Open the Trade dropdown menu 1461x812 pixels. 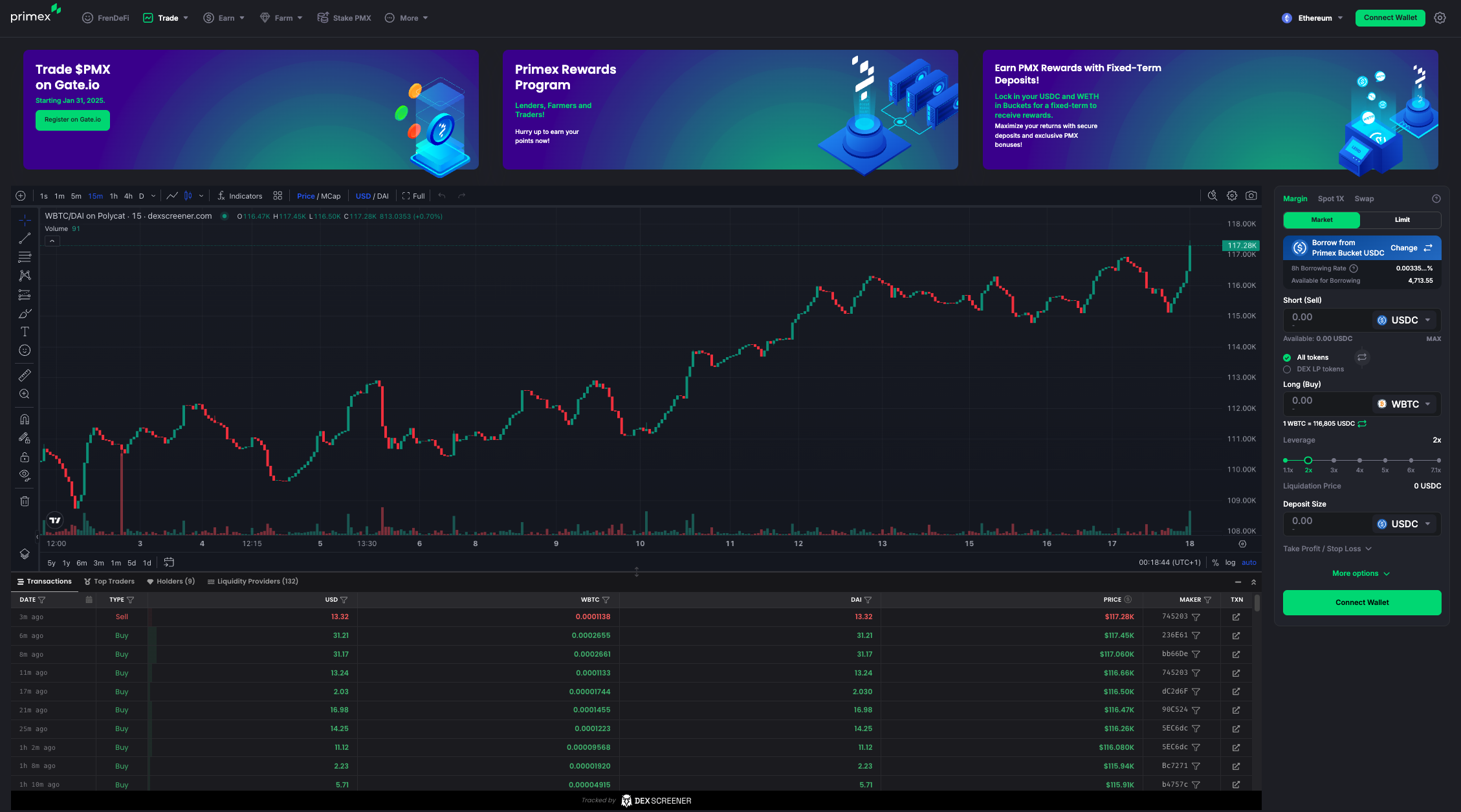point(166,18)
